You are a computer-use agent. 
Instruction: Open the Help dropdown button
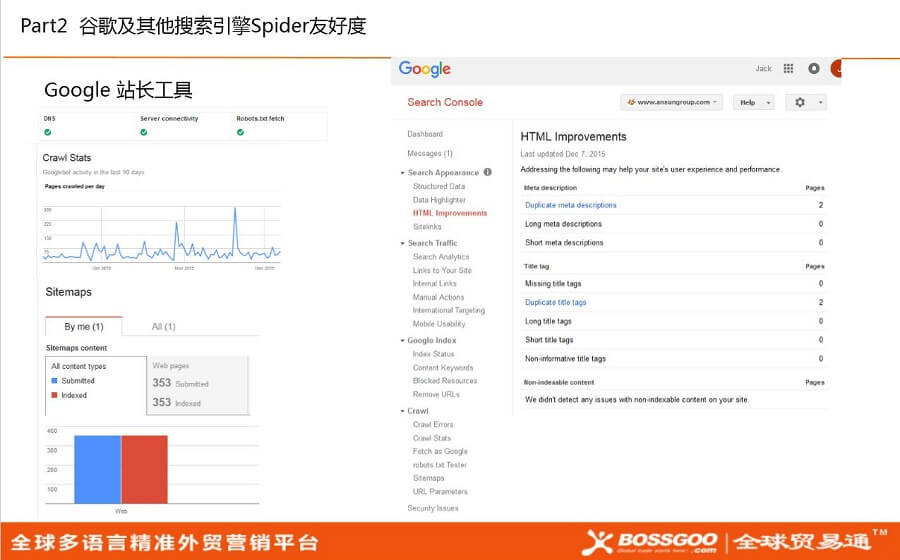[x=754, y=102]
